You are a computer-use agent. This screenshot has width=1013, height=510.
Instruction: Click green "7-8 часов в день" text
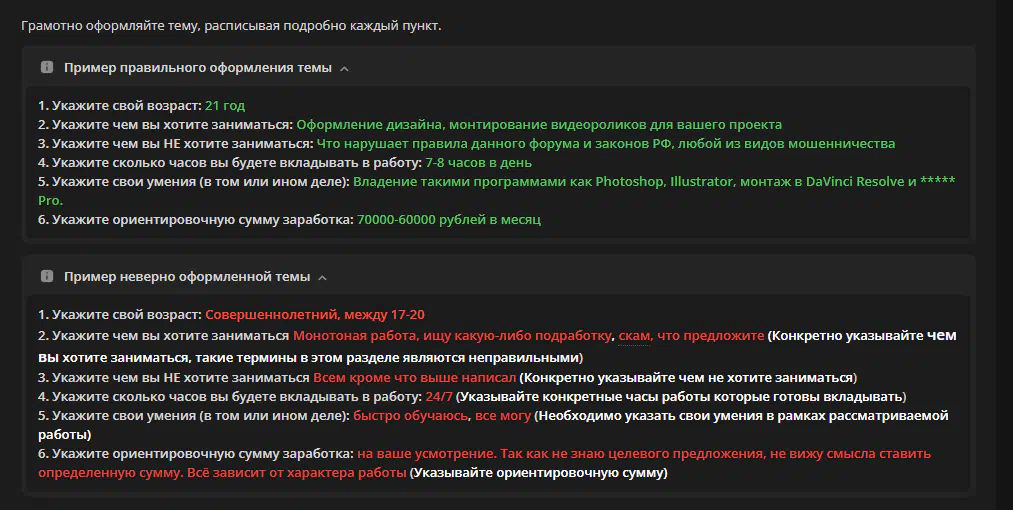[479, 162]
